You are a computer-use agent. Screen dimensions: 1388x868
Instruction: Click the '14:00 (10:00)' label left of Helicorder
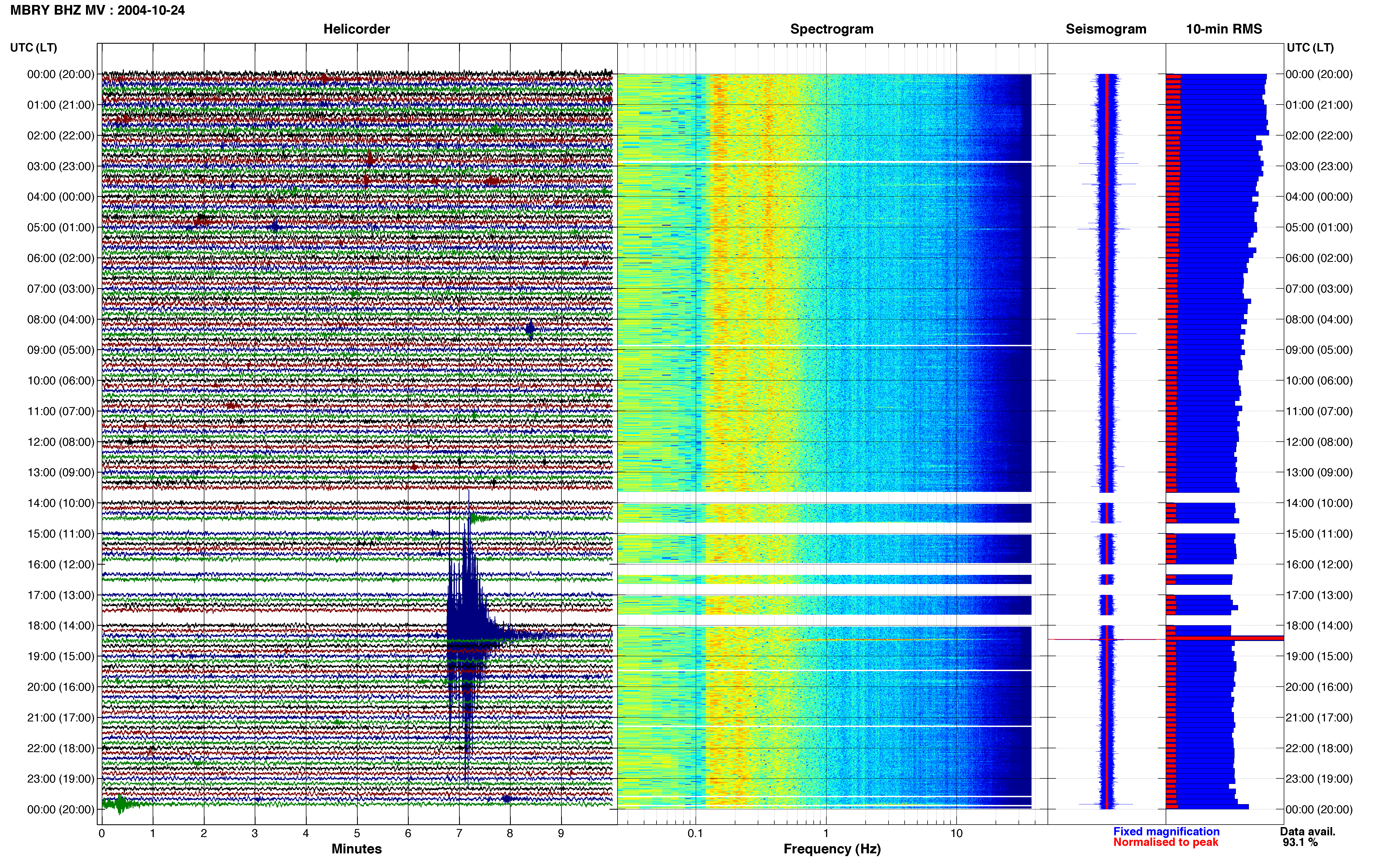point(61,504)
